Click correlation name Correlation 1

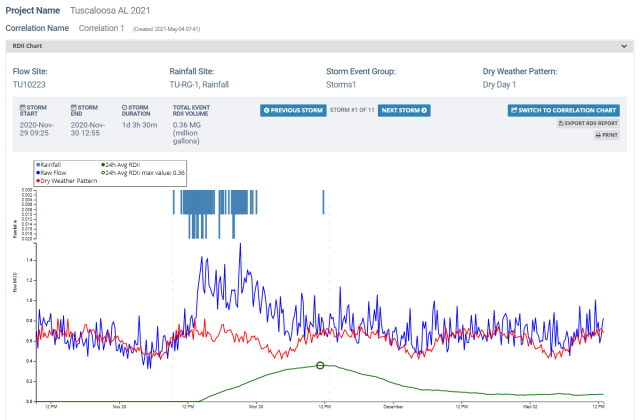tap(101, 28)
